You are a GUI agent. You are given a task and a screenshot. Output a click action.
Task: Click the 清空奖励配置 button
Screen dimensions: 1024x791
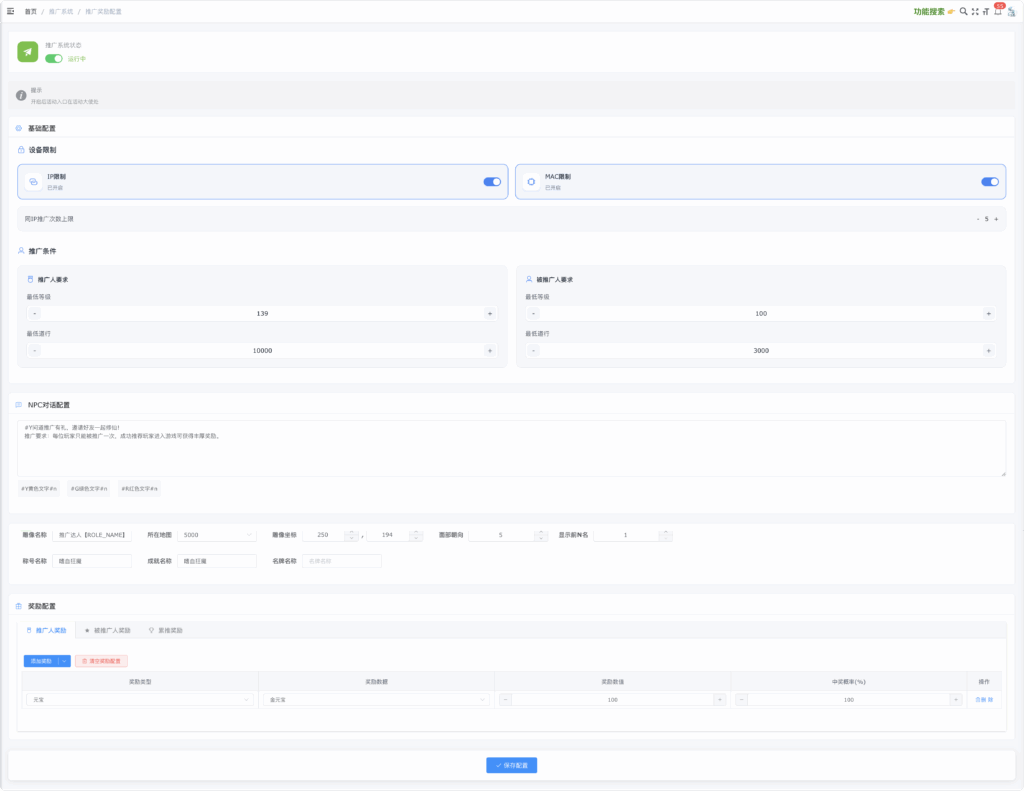(x=101, y=661)
